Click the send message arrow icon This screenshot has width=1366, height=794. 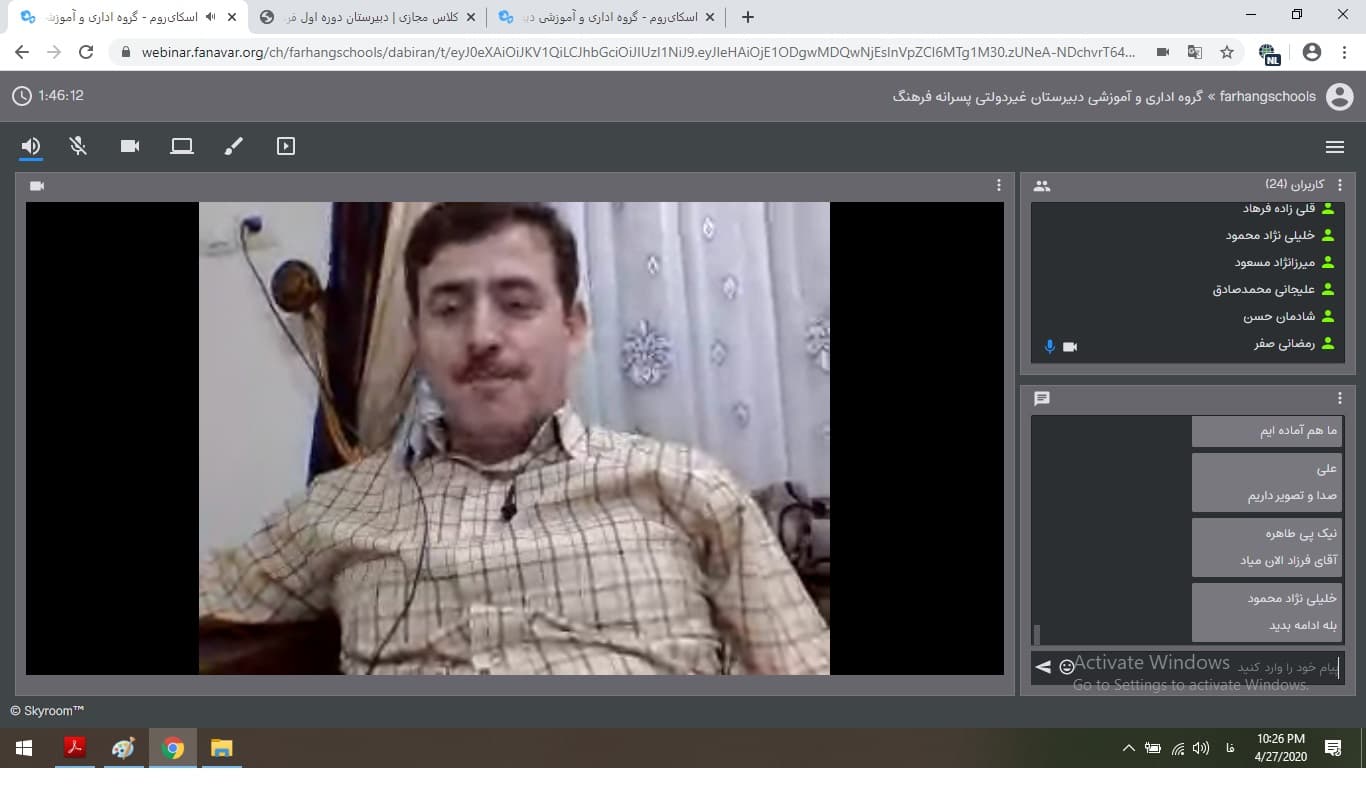click(1043, 667)
